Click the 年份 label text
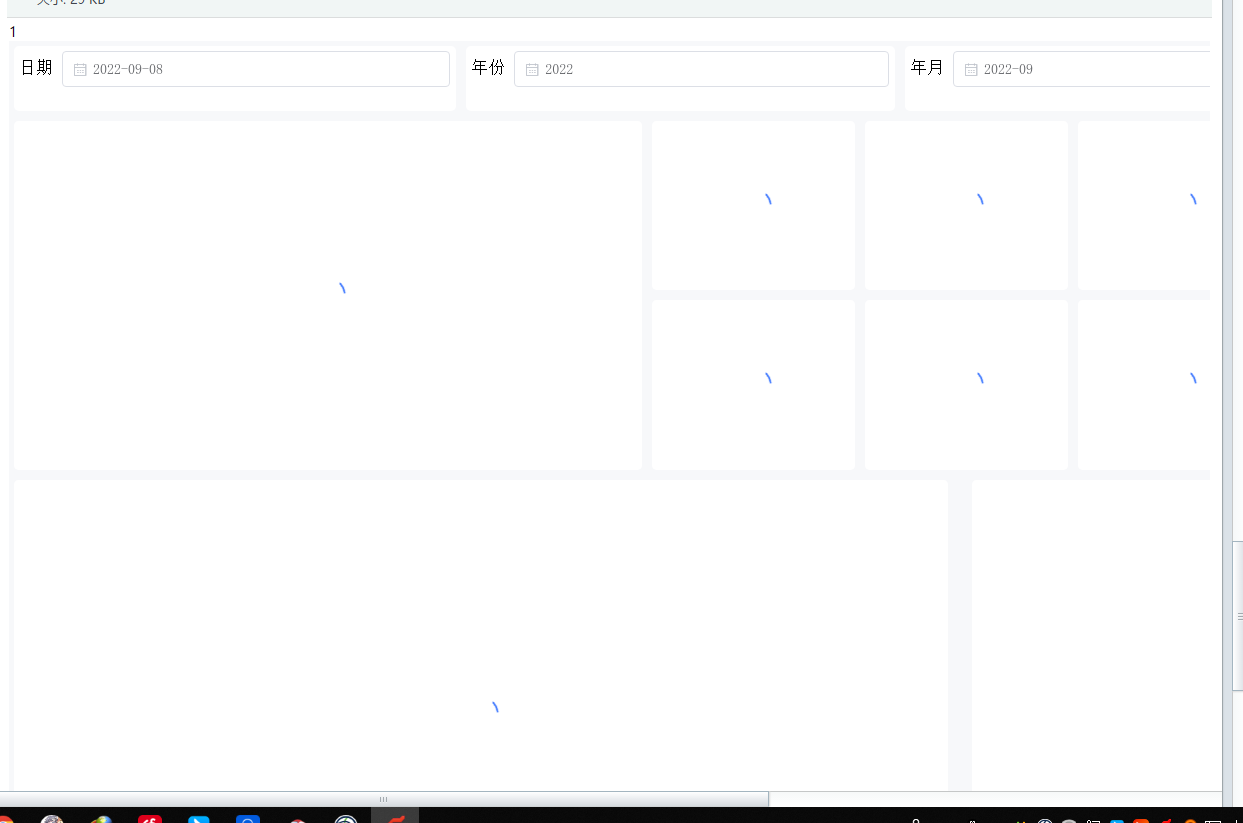The width and height of the screenshot is (1243, 823). tap(488, 67)
